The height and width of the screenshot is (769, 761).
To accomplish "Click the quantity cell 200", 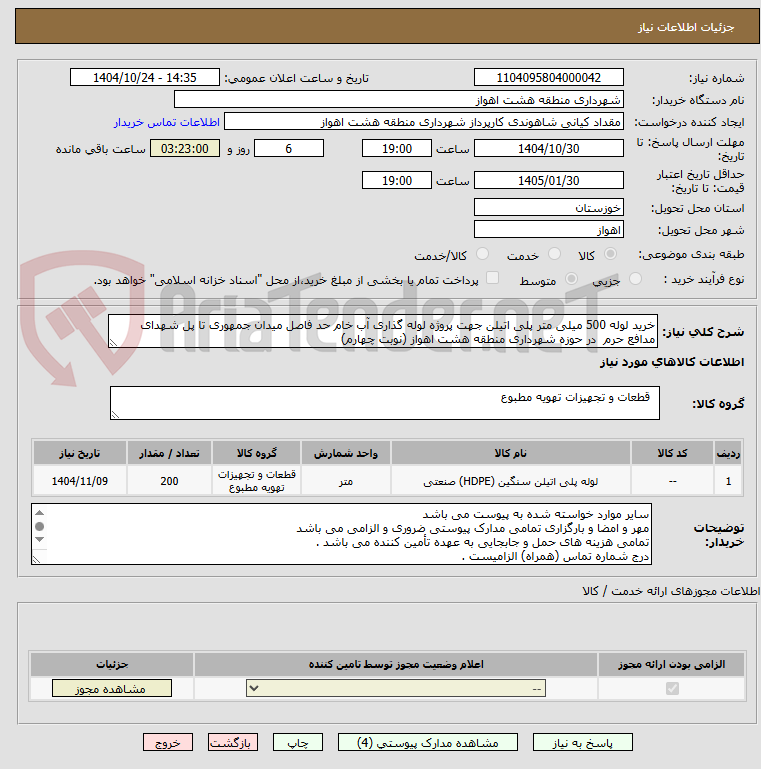I will (x=169, y=481).
